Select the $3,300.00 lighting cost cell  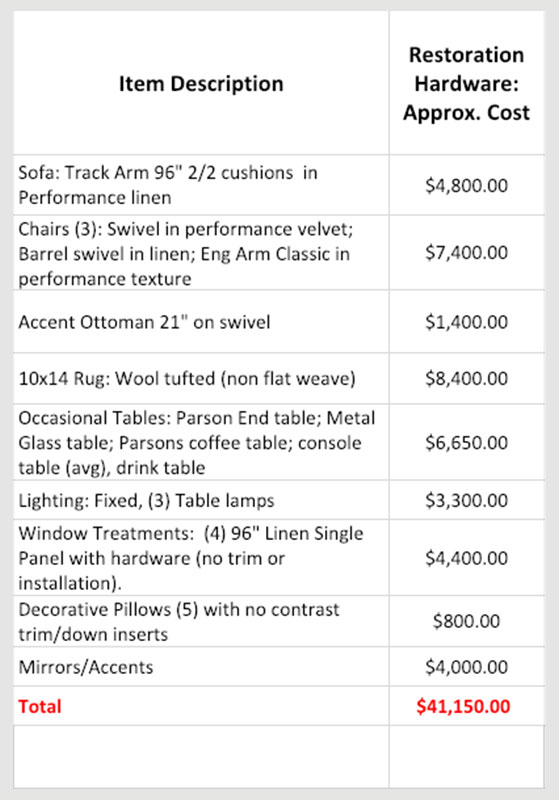[x=467, y=500]
